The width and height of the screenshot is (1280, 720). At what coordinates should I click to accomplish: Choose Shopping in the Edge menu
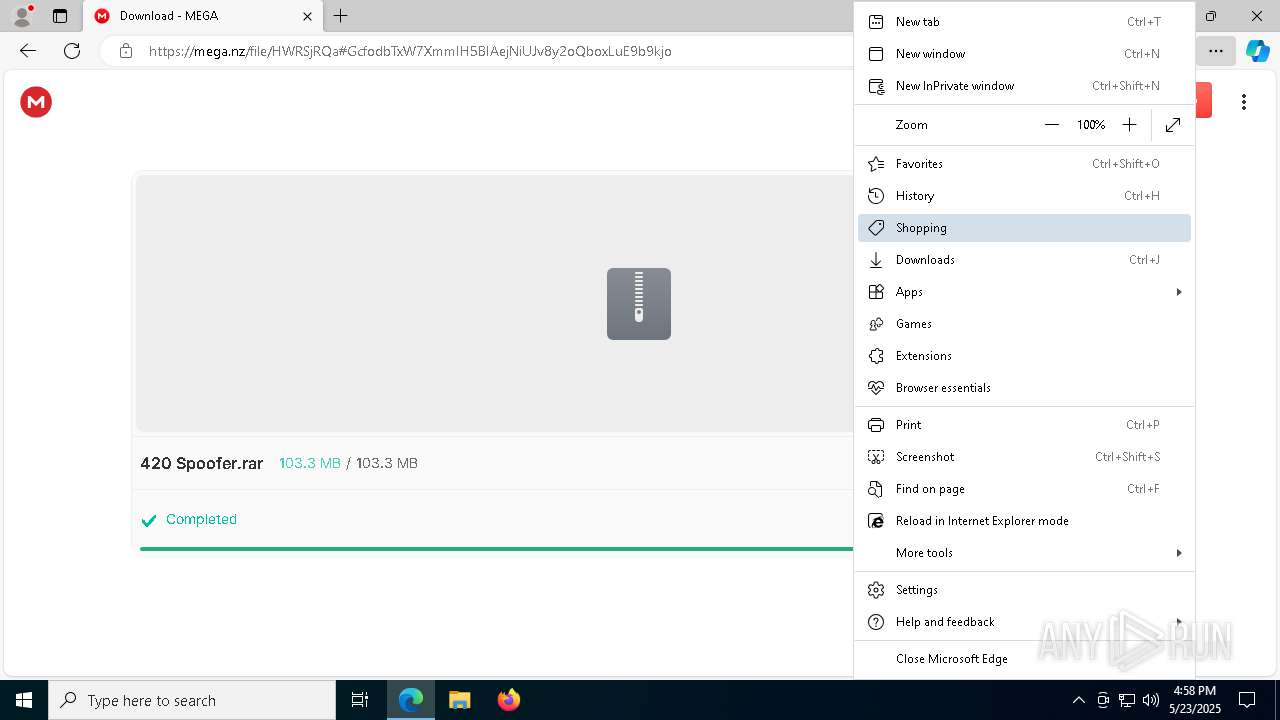pyautogui.click(x=1024, y=228)
